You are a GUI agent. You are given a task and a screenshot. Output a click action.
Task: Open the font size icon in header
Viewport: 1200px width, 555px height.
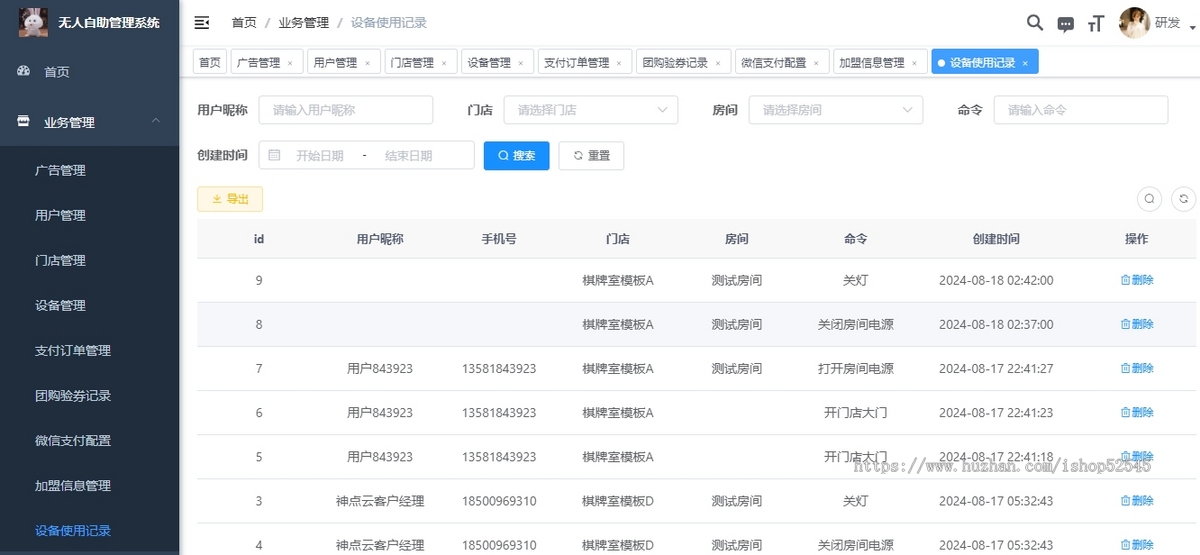(x=1096, y=24)
